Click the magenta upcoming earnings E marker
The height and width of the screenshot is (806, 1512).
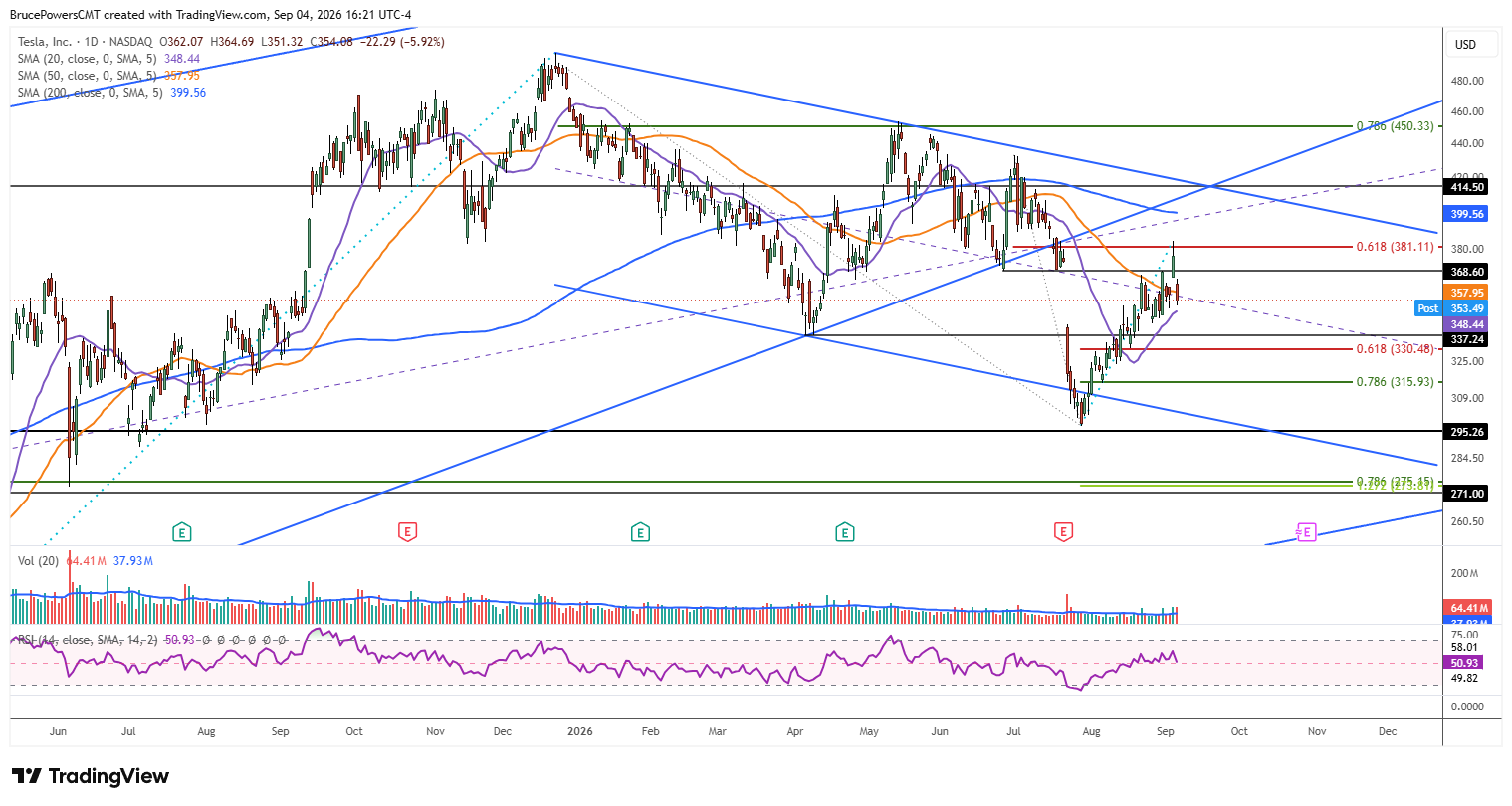(1306, 532)
